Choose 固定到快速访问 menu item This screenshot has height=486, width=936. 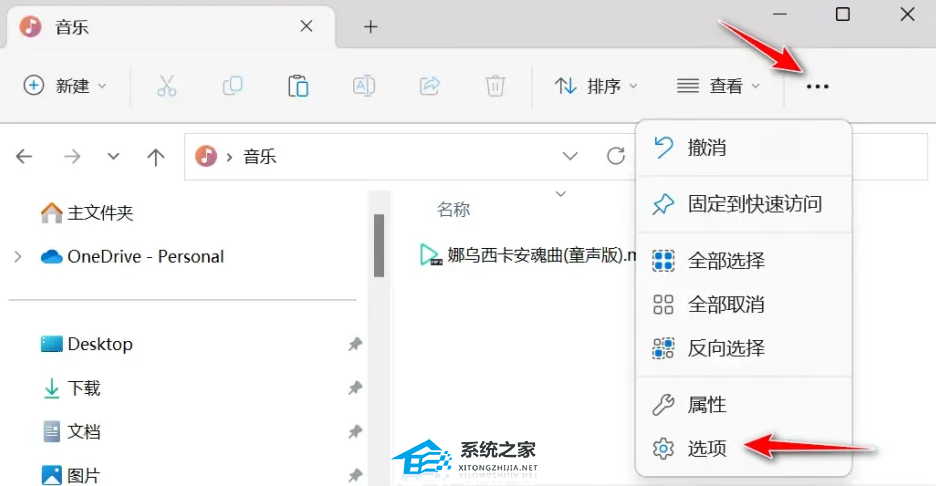tap(744, 204)
